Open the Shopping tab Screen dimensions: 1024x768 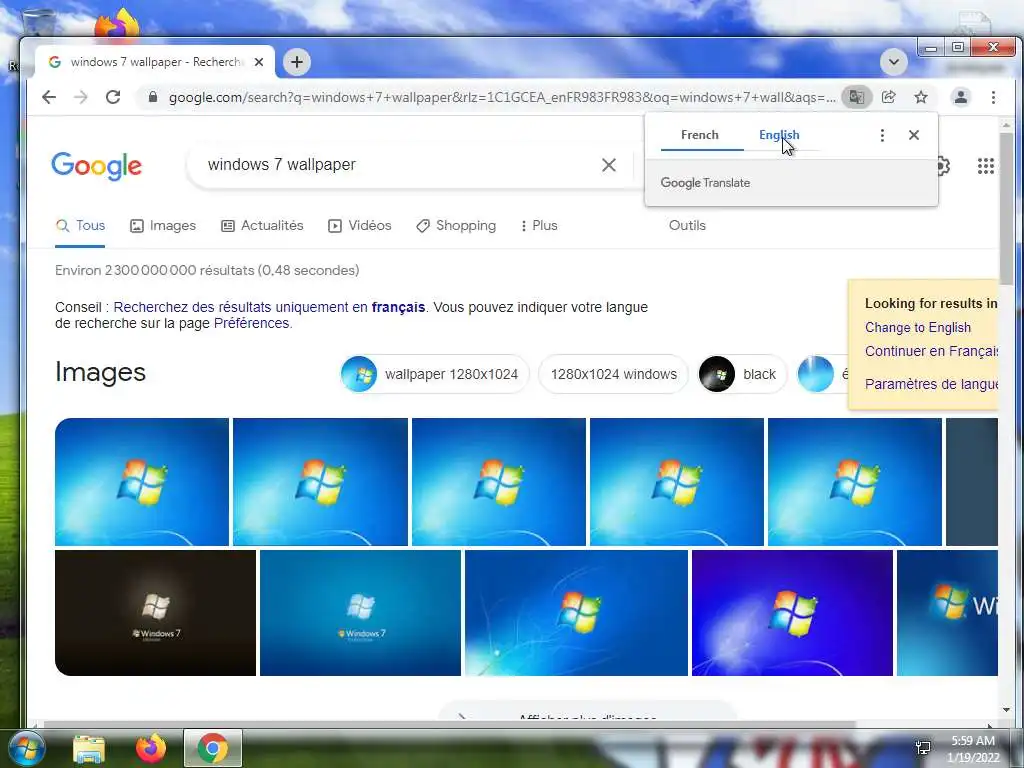456,226
